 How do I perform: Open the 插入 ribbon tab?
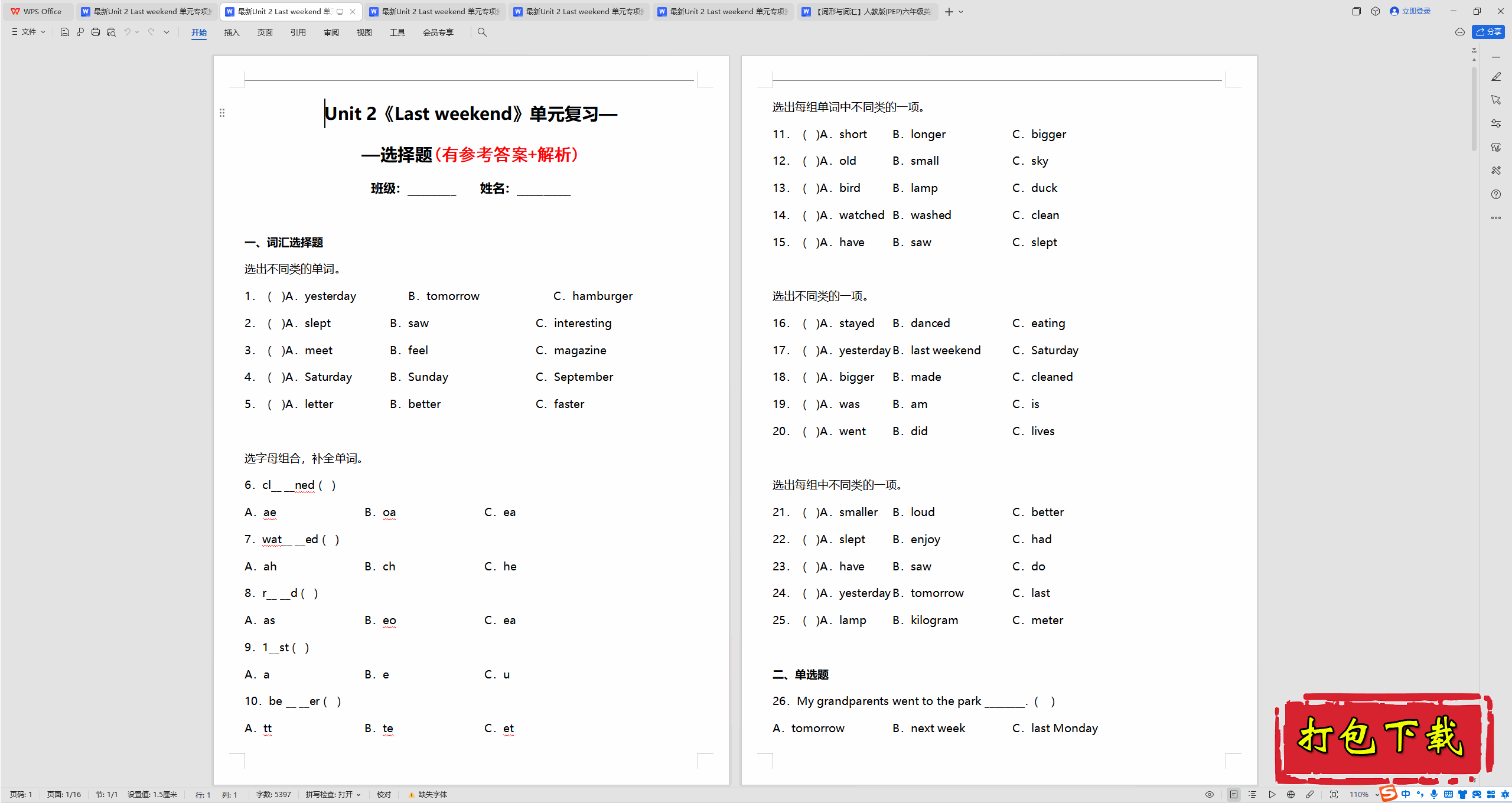coord(232,32)
